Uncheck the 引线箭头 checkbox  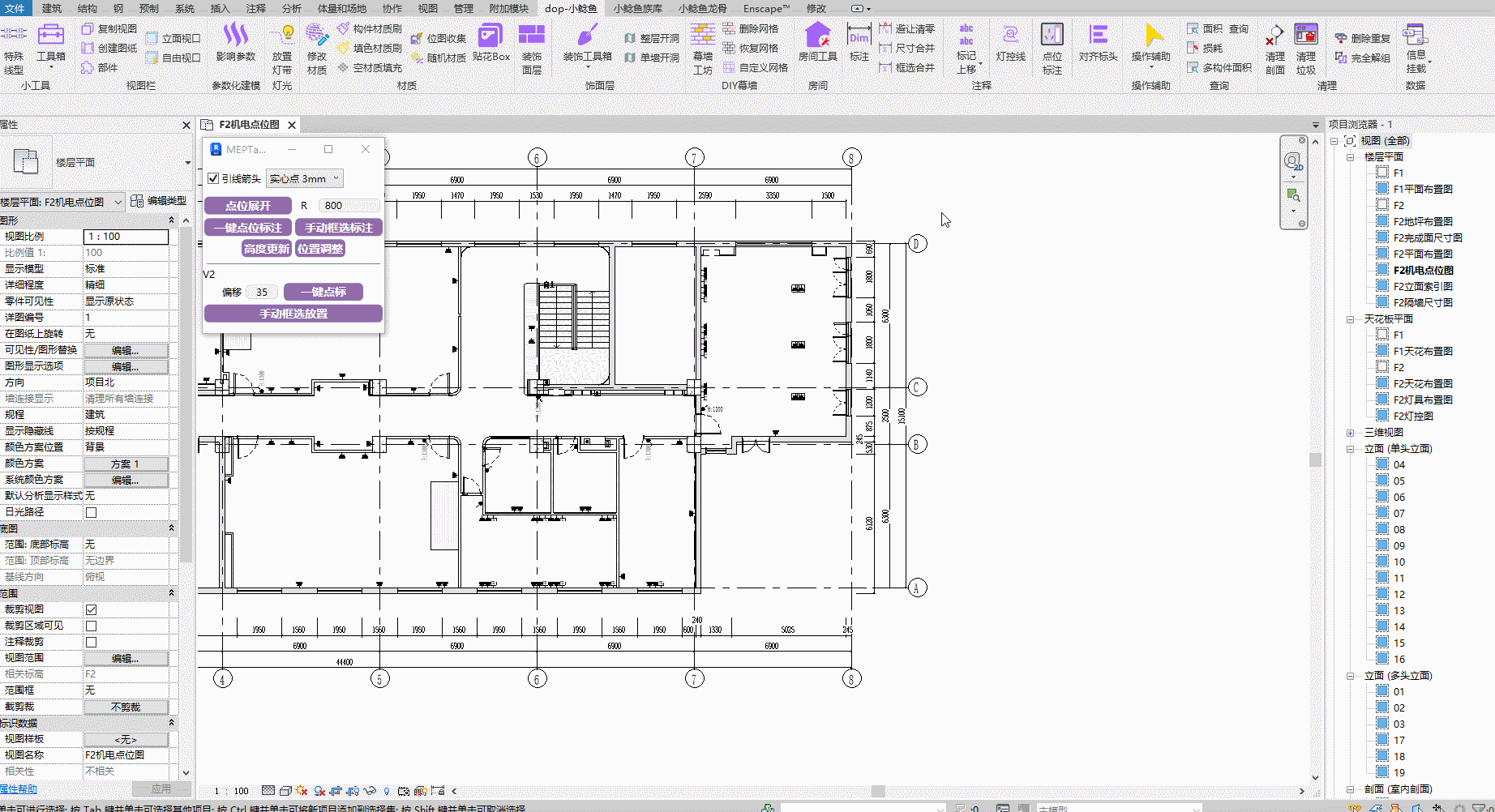213,179
